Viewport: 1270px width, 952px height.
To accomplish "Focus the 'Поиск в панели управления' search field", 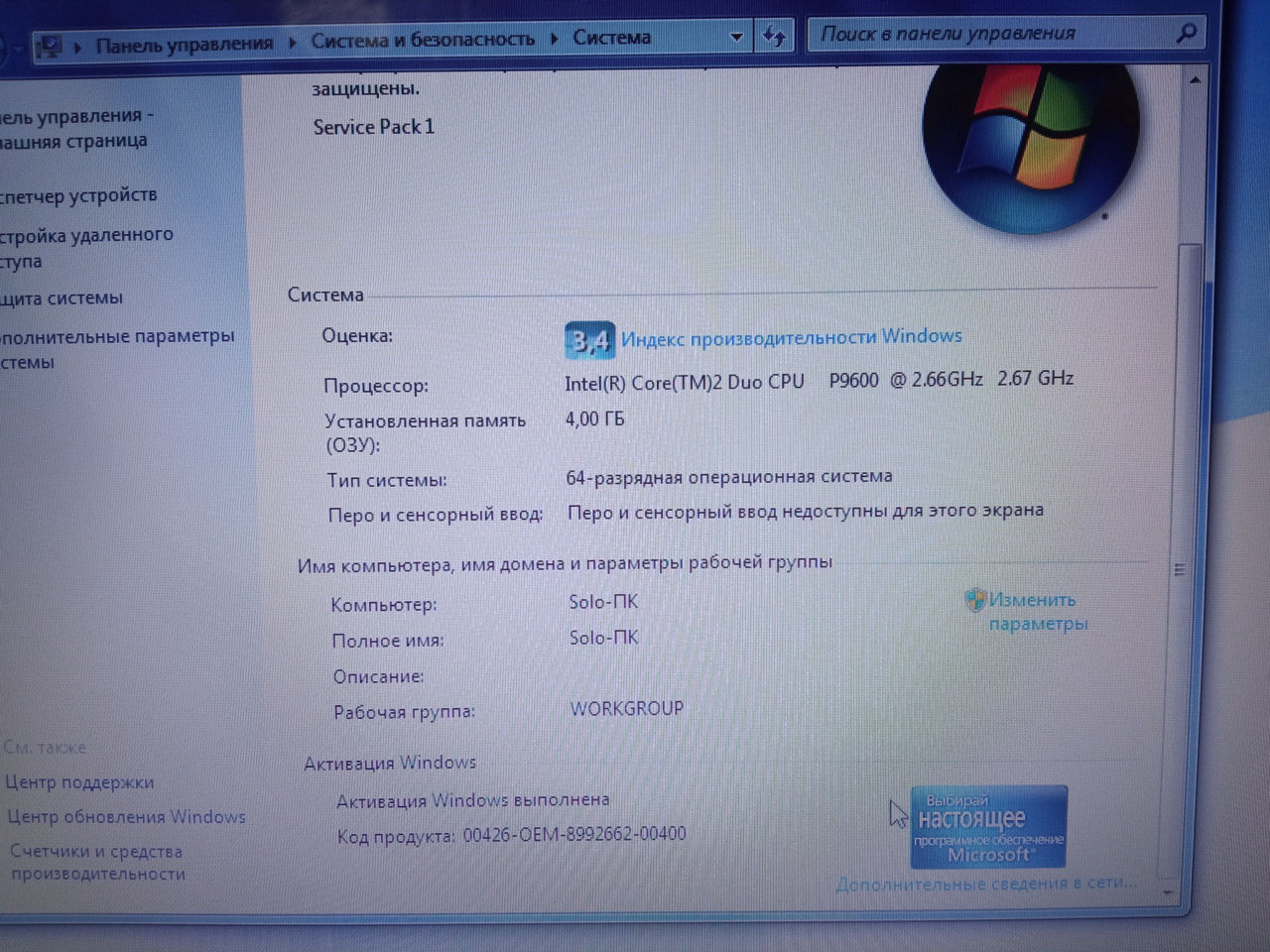I will coord(992,34).
